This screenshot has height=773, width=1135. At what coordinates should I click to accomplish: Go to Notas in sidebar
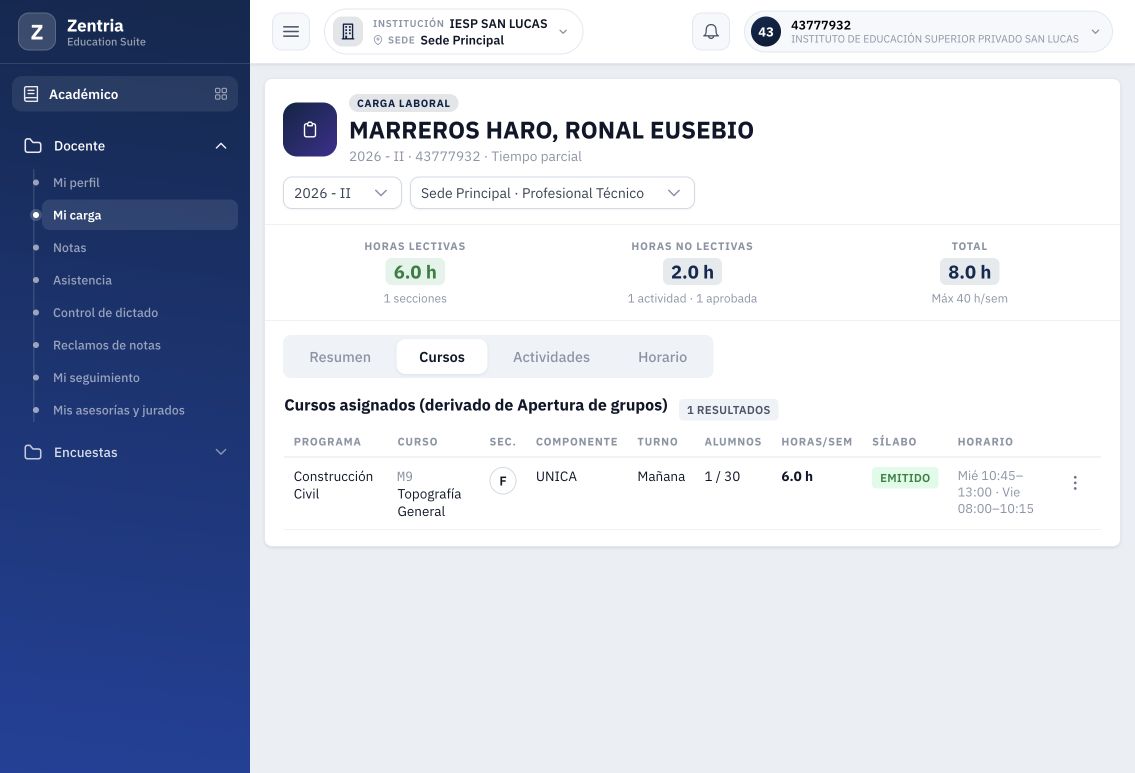69,248
